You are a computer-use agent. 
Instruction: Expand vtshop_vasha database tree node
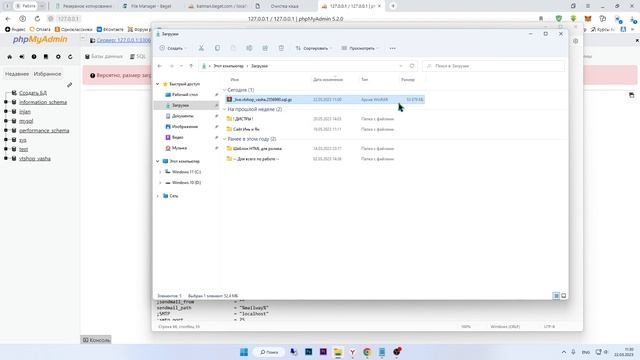6,158
